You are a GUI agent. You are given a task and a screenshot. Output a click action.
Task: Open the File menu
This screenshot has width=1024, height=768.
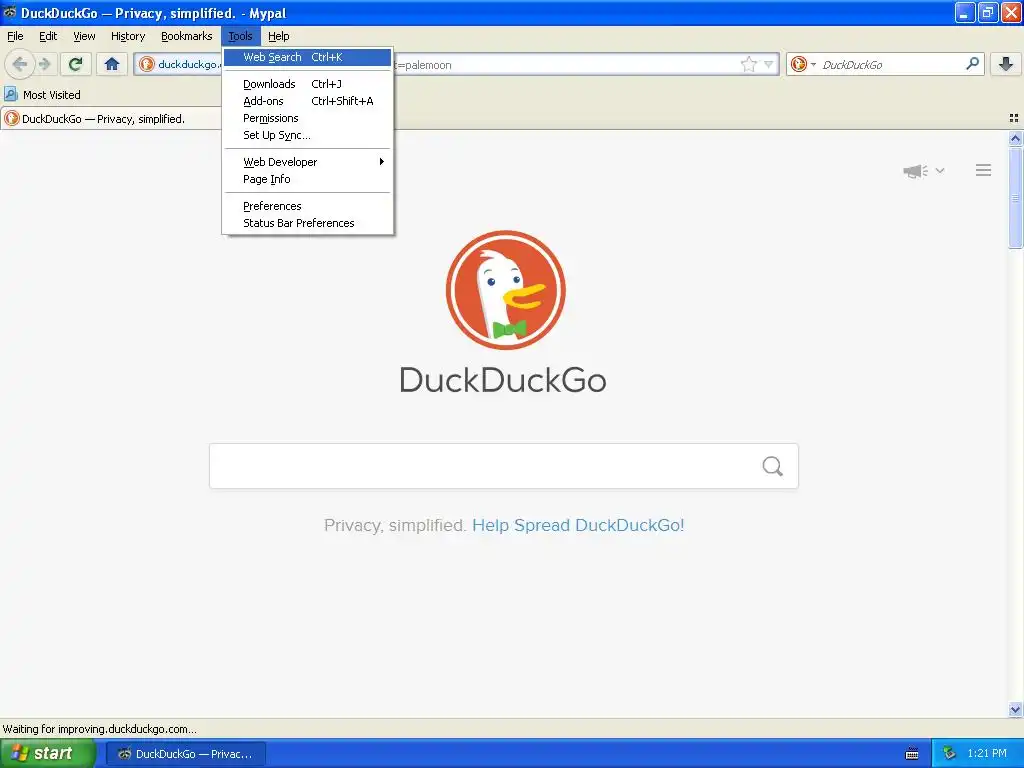[15, 36]
